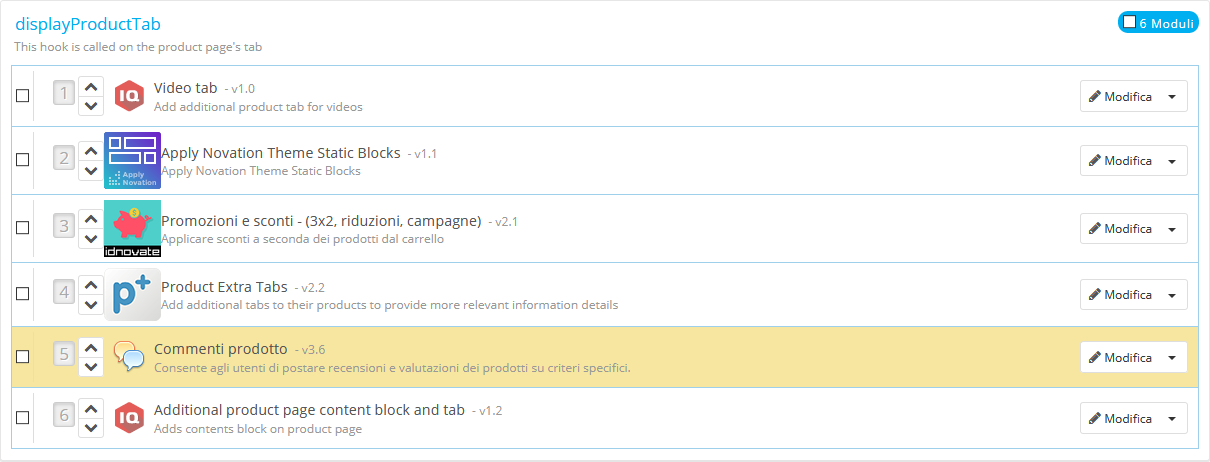Screen dimensions: 1210x462
Task: Select the Commenti prodotto row checkbox
Action: point(23,356)
